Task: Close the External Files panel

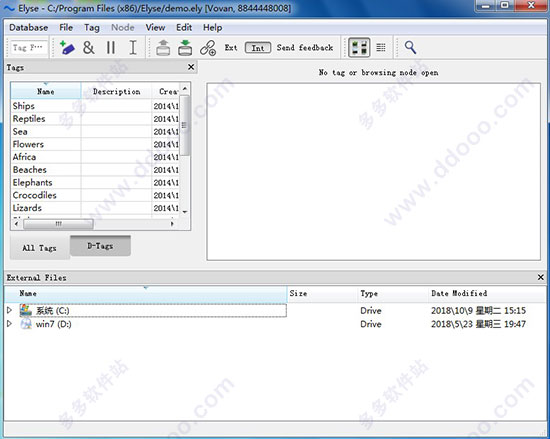Action: 541,277
